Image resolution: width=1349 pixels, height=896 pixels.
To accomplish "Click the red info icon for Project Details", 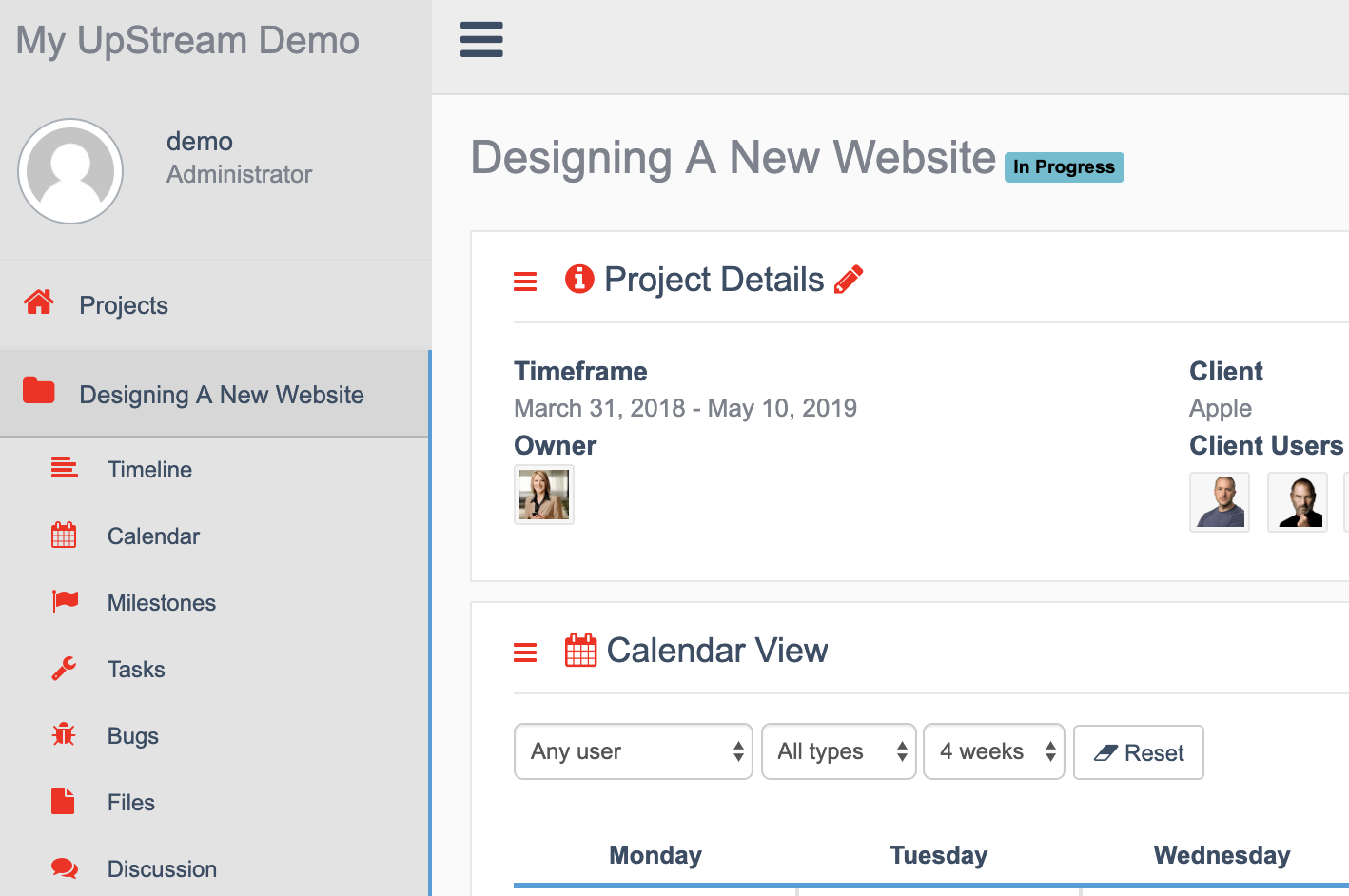I will [579, 280].
